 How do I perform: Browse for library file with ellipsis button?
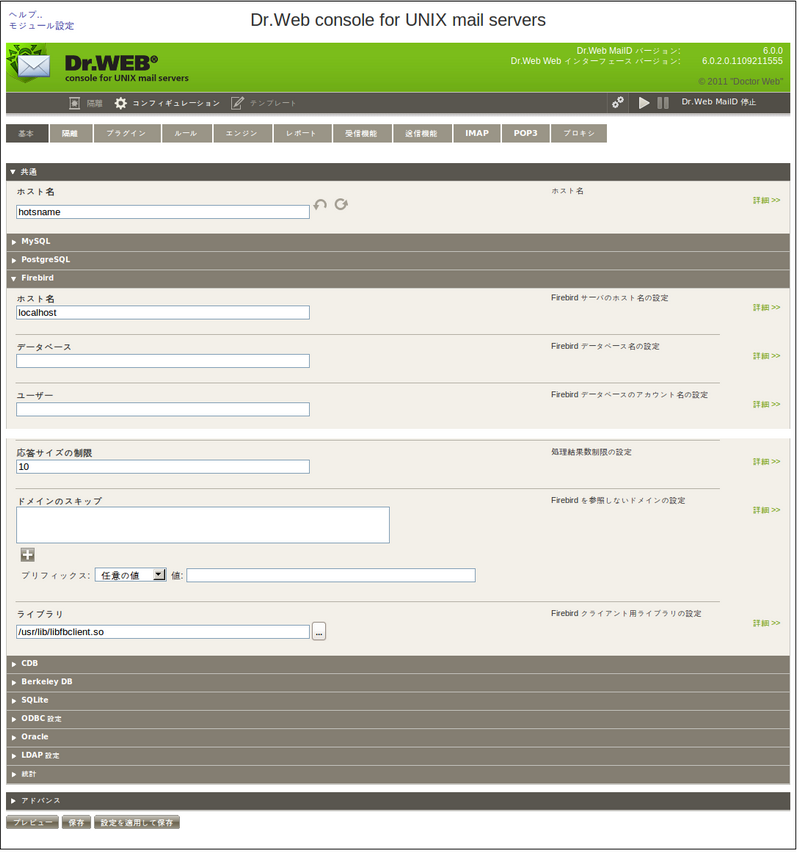click(x=320, y=634)
